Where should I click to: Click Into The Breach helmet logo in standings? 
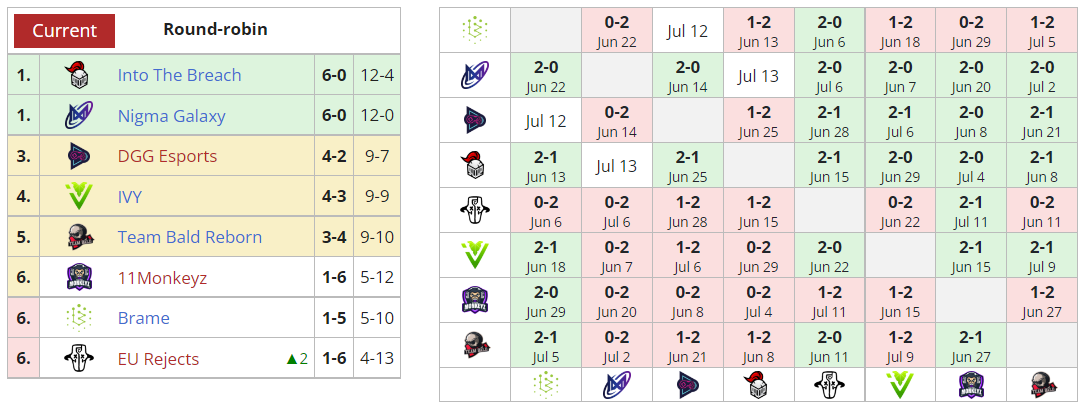pos(77,75)
